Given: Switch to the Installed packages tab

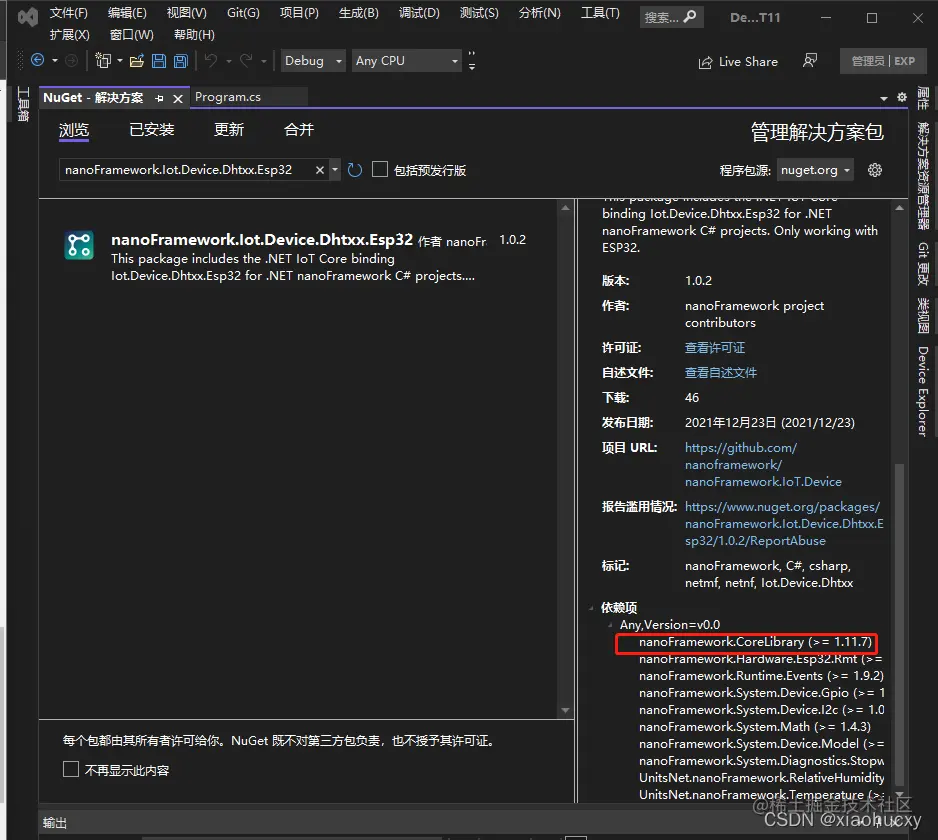Looking at the screenshot, I should 151,130.
